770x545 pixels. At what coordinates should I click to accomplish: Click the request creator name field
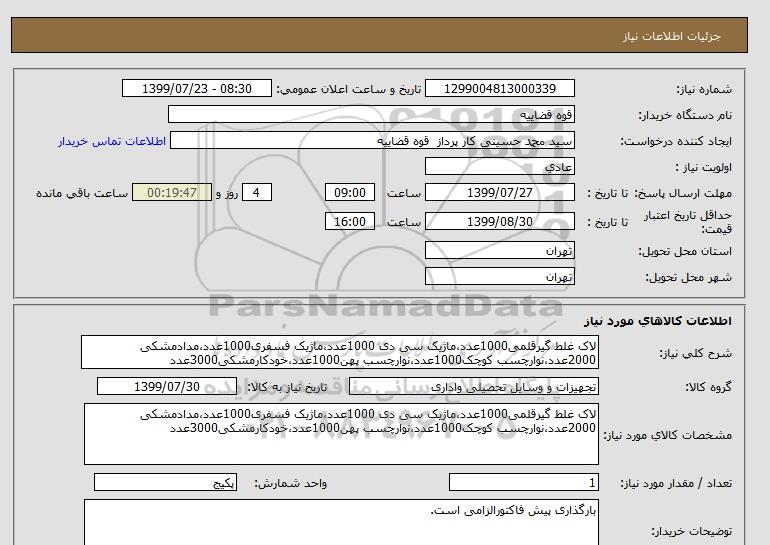pyautogui.click(x=372, y=141)
